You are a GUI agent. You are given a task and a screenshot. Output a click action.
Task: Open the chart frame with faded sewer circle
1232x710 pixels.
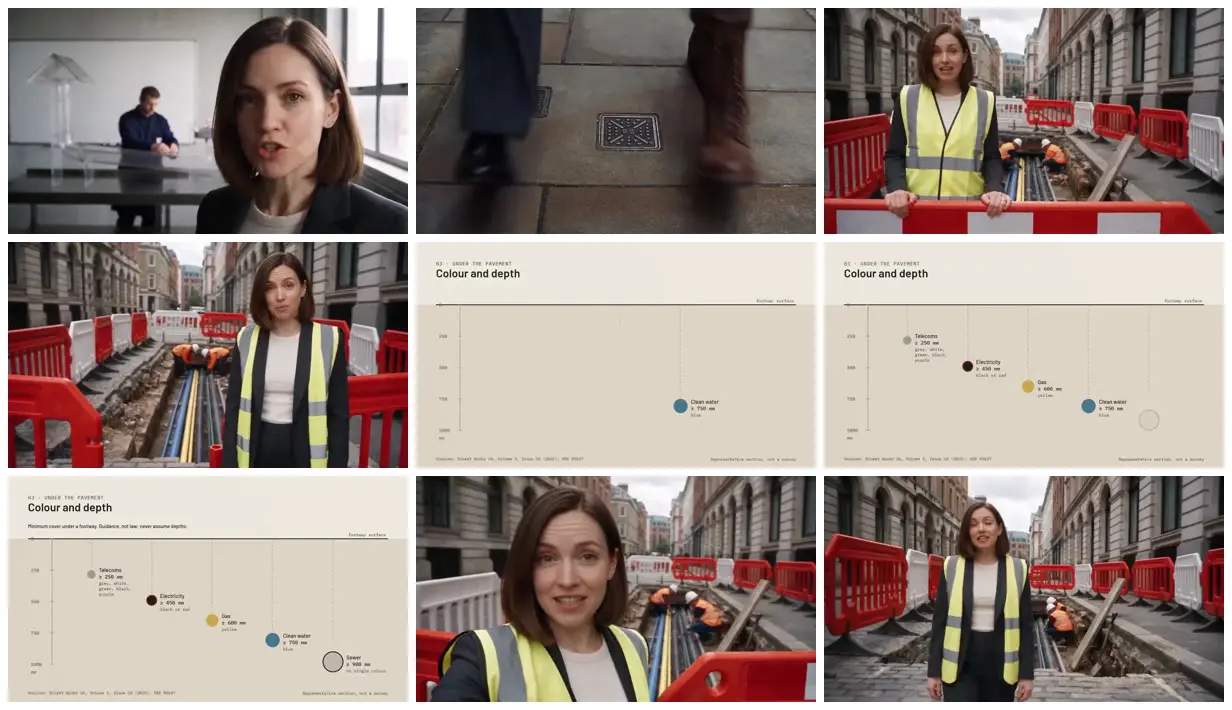click(1024, 355)
